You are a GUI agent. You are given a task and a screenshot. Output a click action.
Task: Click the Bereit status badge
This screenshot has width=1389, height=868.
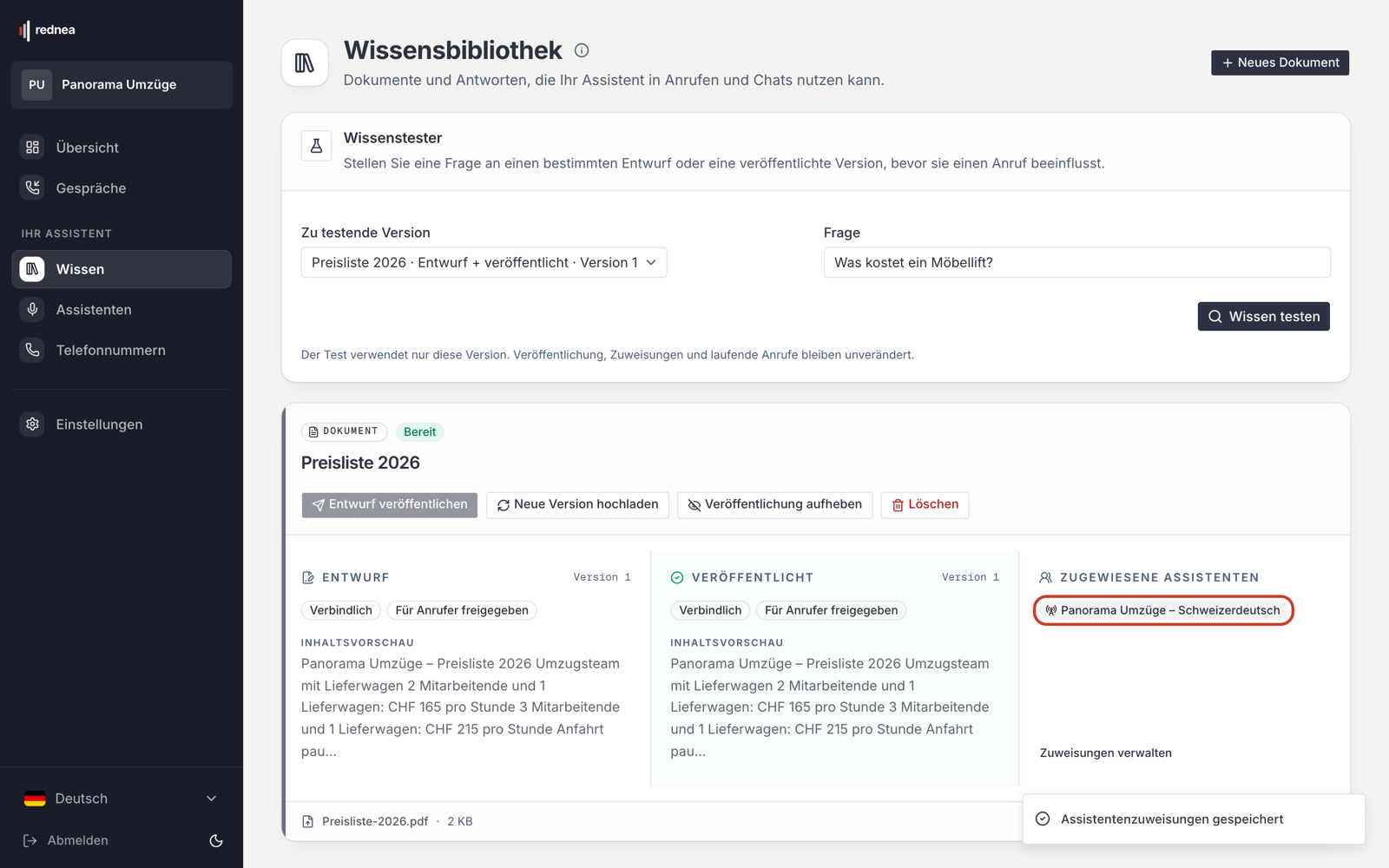(x=420, y=431)
